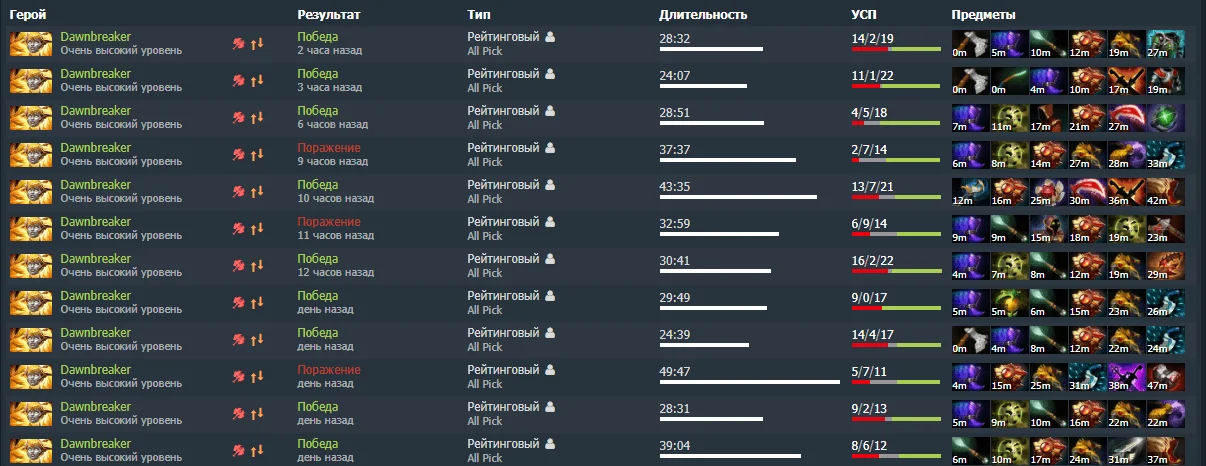Click the Dawnbreaker hero link in the 10 часов назад row

pos(95,185)
